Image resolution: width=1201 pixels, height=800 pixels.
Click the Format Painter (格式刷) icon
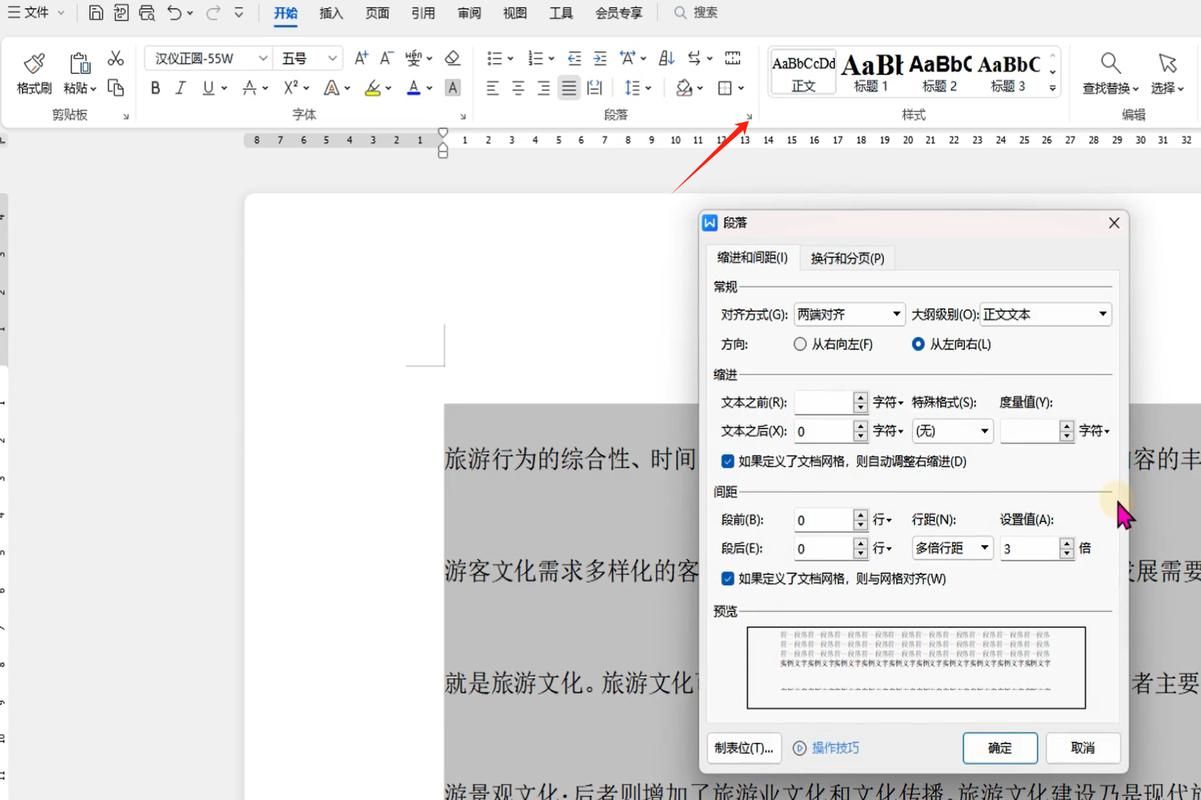point(34,73)
